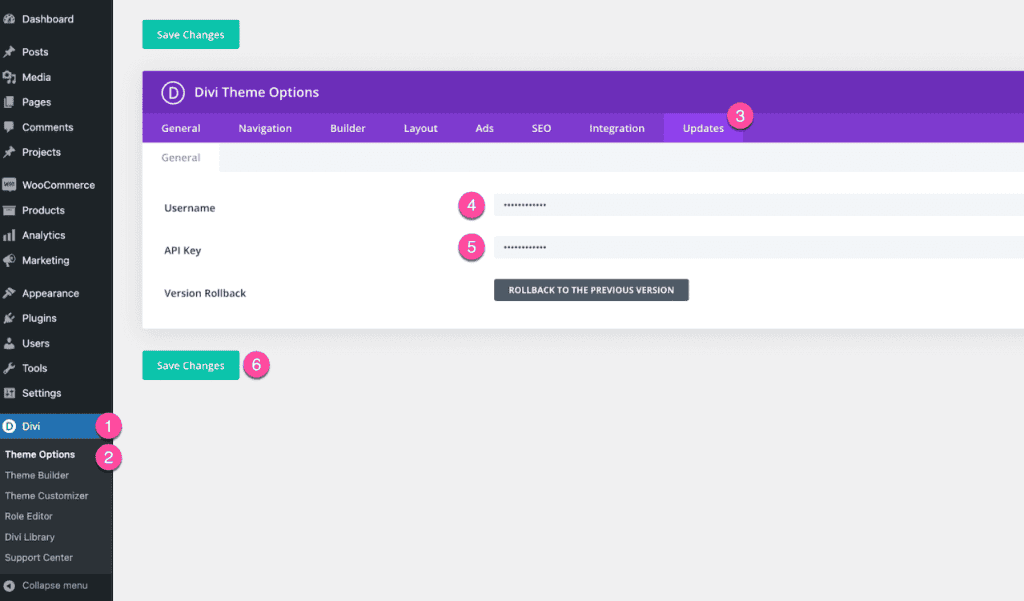
Task: Switch to the General tab
Action: click(x=181, y=128)
